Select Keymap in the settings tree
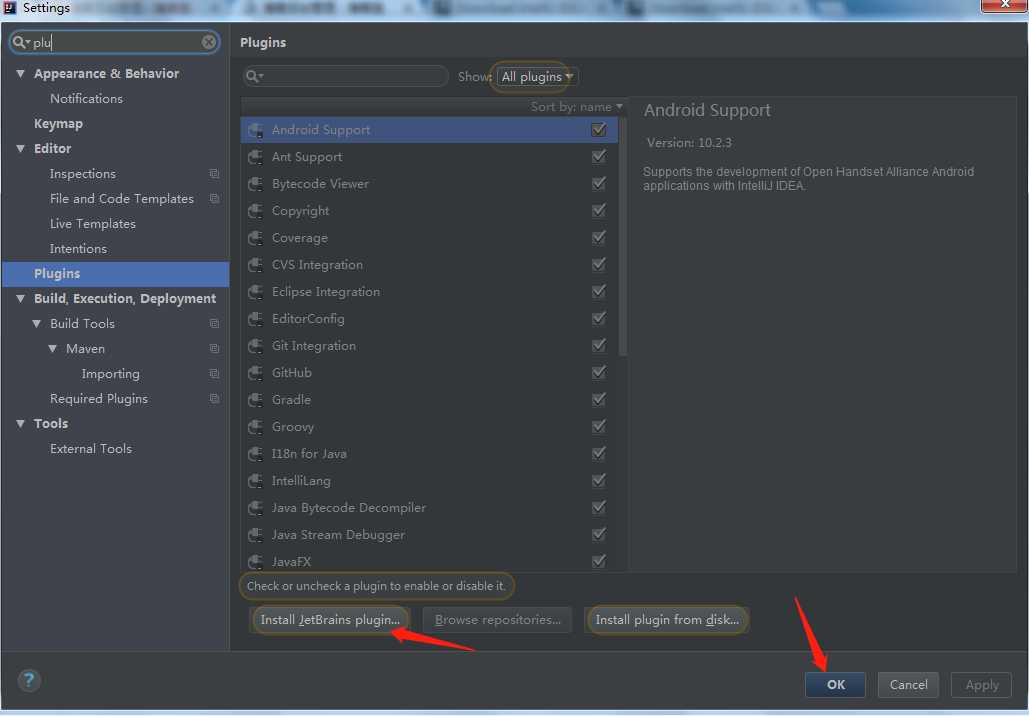Screen dimensions: 1029x716 click(58, 123)
